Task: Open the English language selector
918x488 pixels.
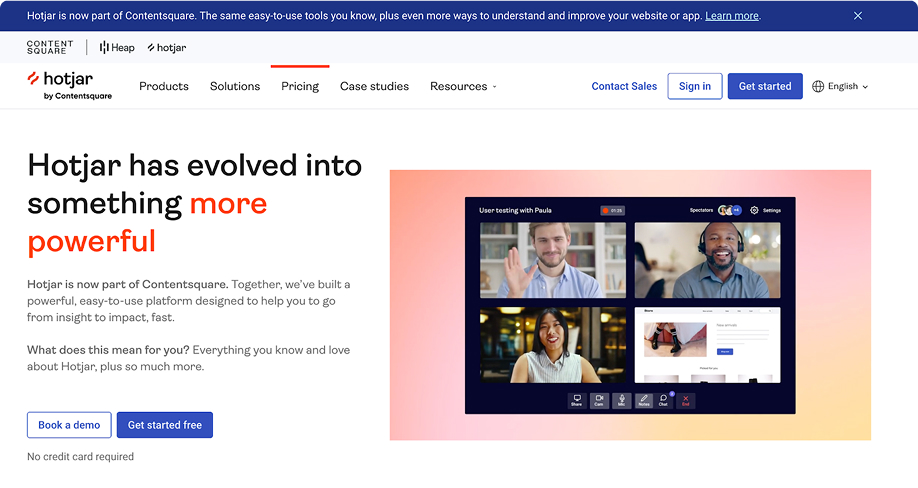Action: (840, 87)
